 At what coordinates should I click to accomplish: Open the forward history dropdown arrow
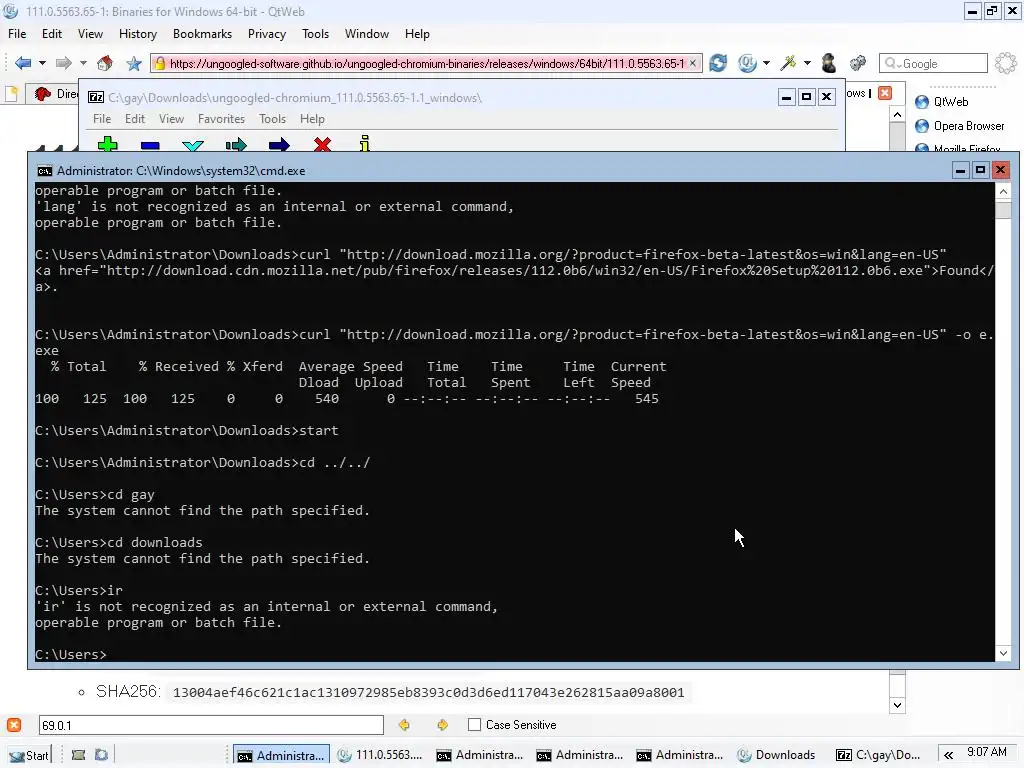click(83, 63)
